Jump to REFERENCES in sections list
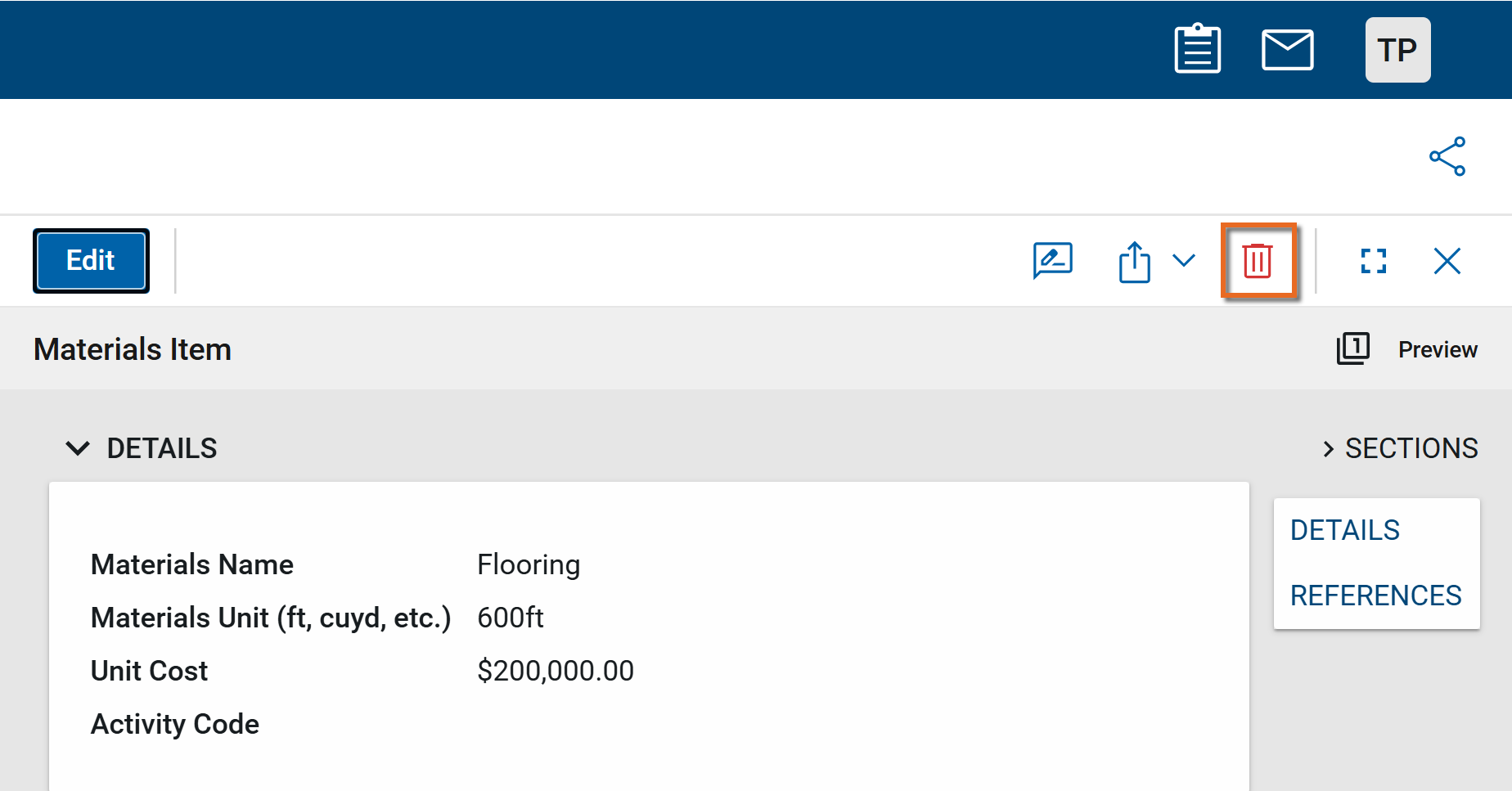 [x=1375, y=595]
